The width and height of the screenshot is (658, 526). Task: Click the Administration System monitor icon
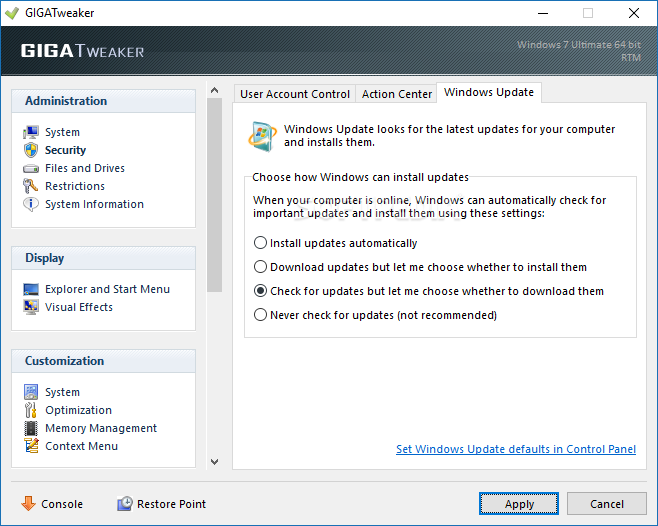31,132
